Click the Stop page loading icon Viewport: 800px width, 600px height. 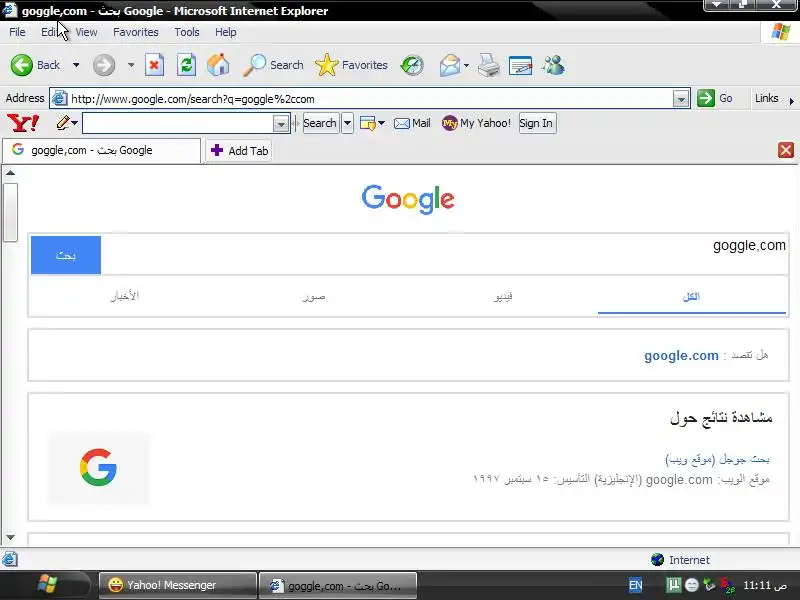(x=154, y=65)
